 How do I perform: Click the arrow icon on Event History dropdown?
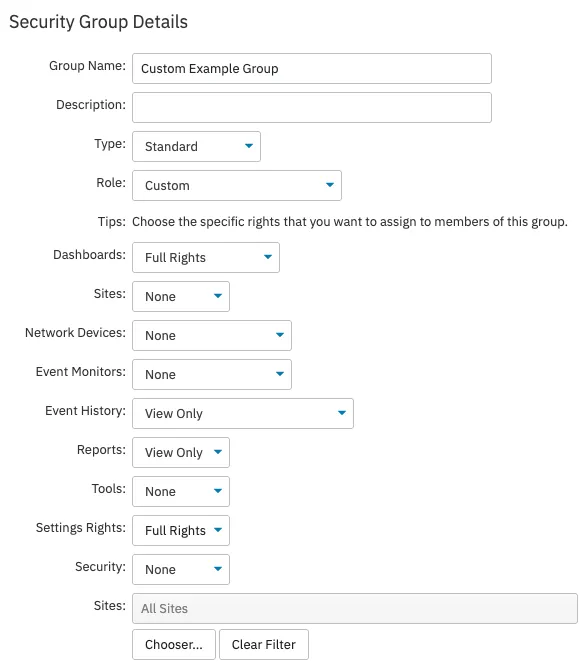pos(342,412)
